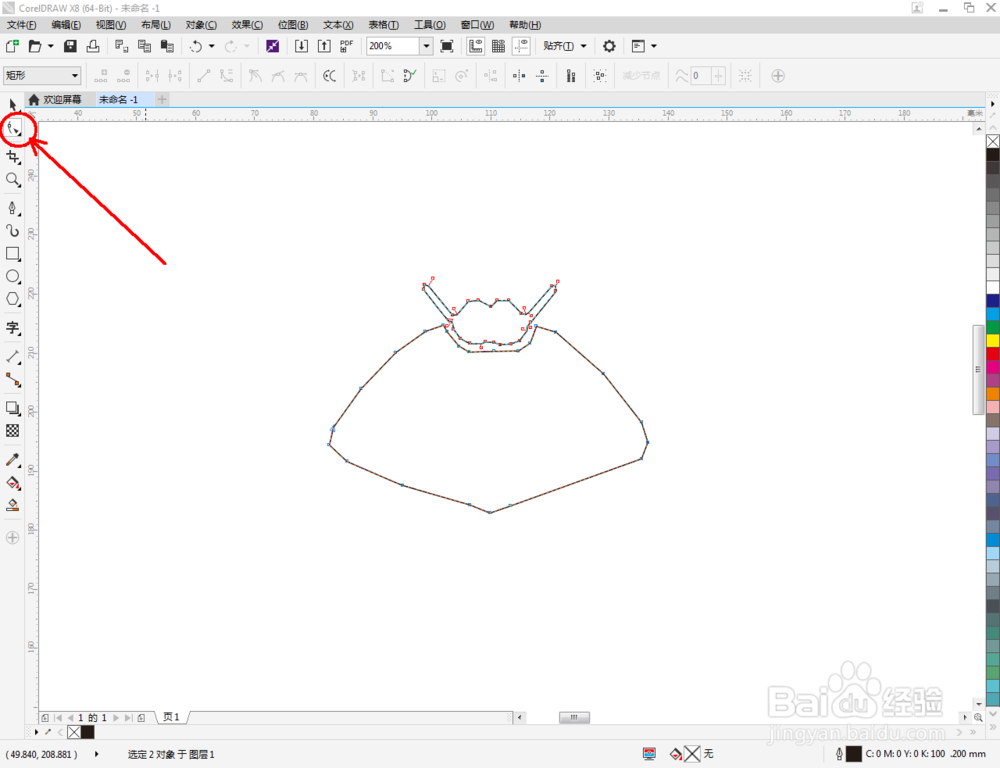
Task: Select the Smart Fill tool
Action: (x=13, y=505)
